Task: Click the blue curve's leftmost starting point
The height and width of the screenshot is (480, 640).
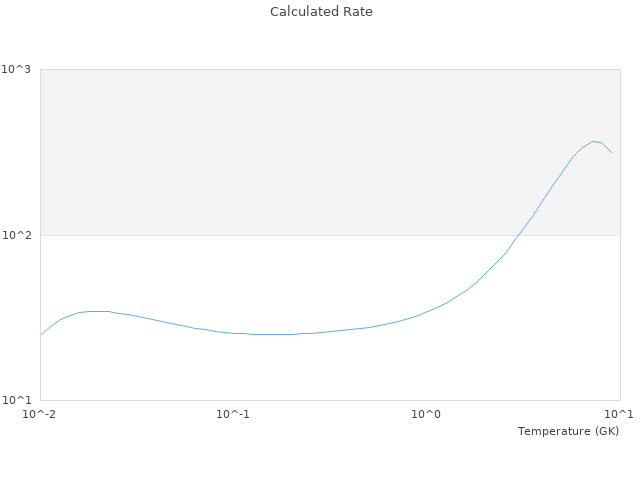Action: (x=41, y=335)
